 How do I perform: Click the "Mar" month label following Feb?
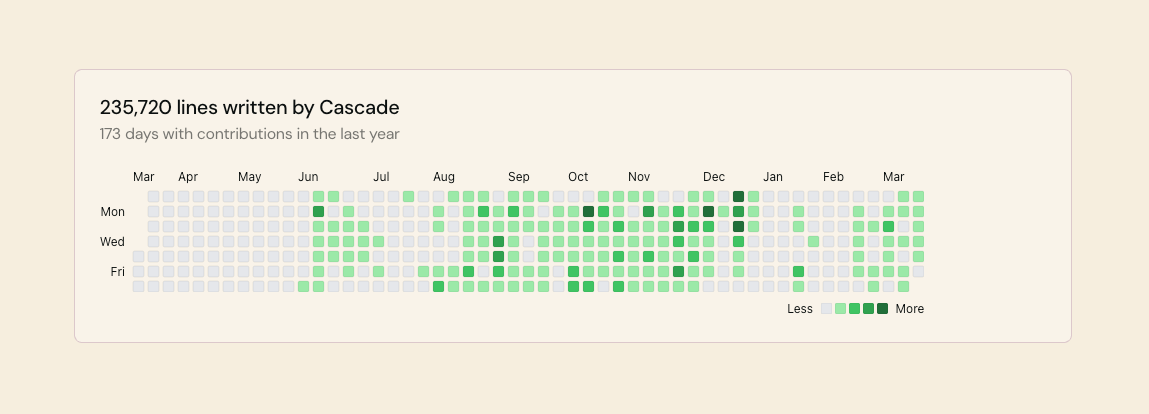894,177
